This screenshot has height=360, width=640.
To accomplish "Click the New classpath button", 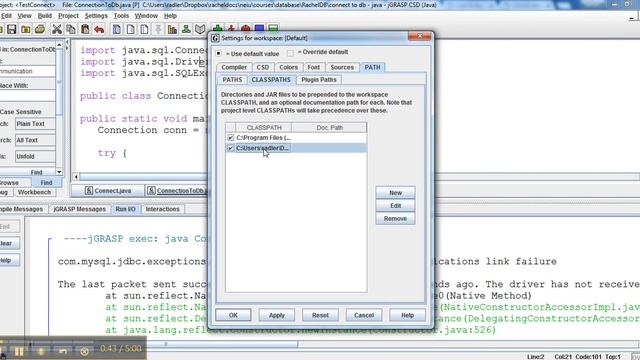I will tap(396, 193).
